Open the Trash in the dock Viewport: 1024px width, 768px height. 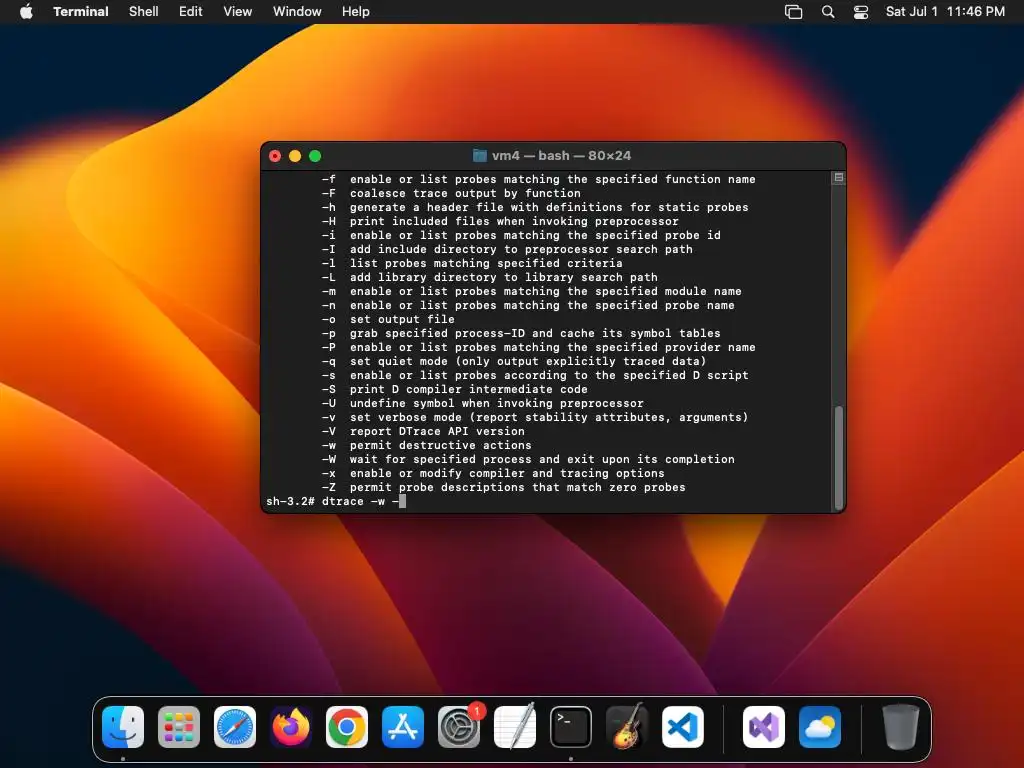pyautogui.click(x=901, y=727)
